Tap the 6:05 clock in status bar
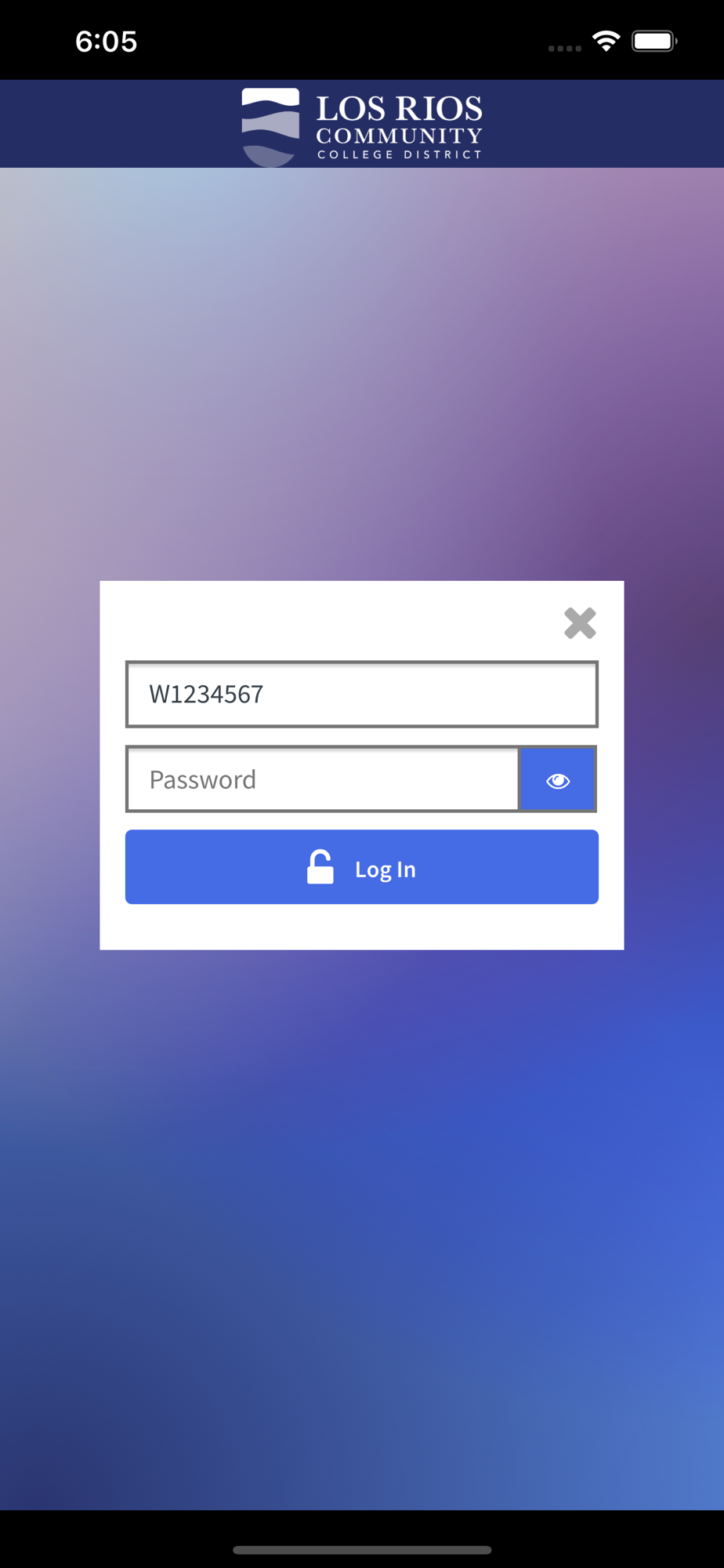This screenshot has width=724, height=1568. pyautogui.click(x=107, y=42)
